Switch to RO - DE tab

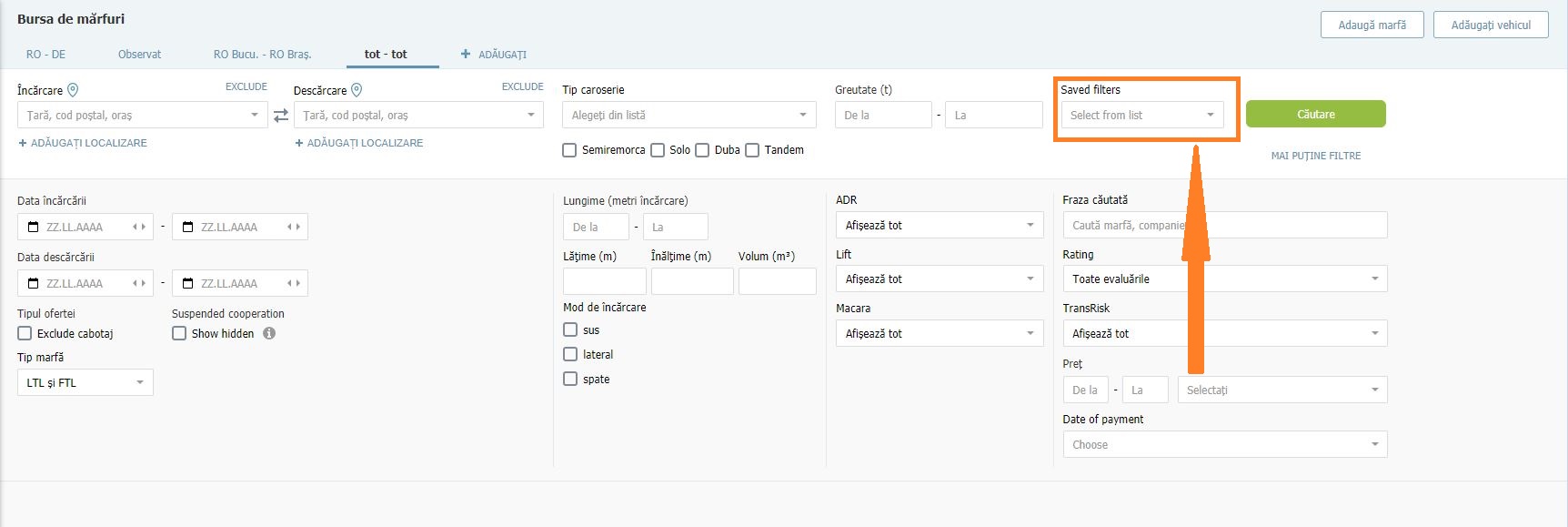[45, 54]
